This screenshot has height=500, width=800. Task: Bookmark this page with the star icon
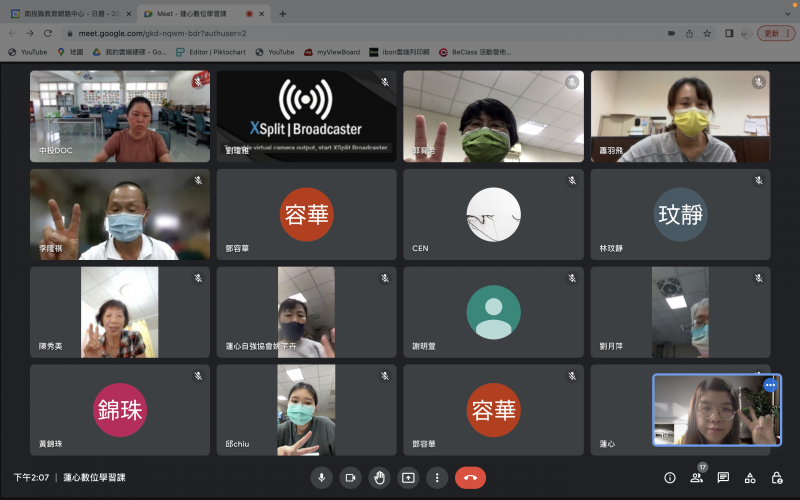(707, 33)
